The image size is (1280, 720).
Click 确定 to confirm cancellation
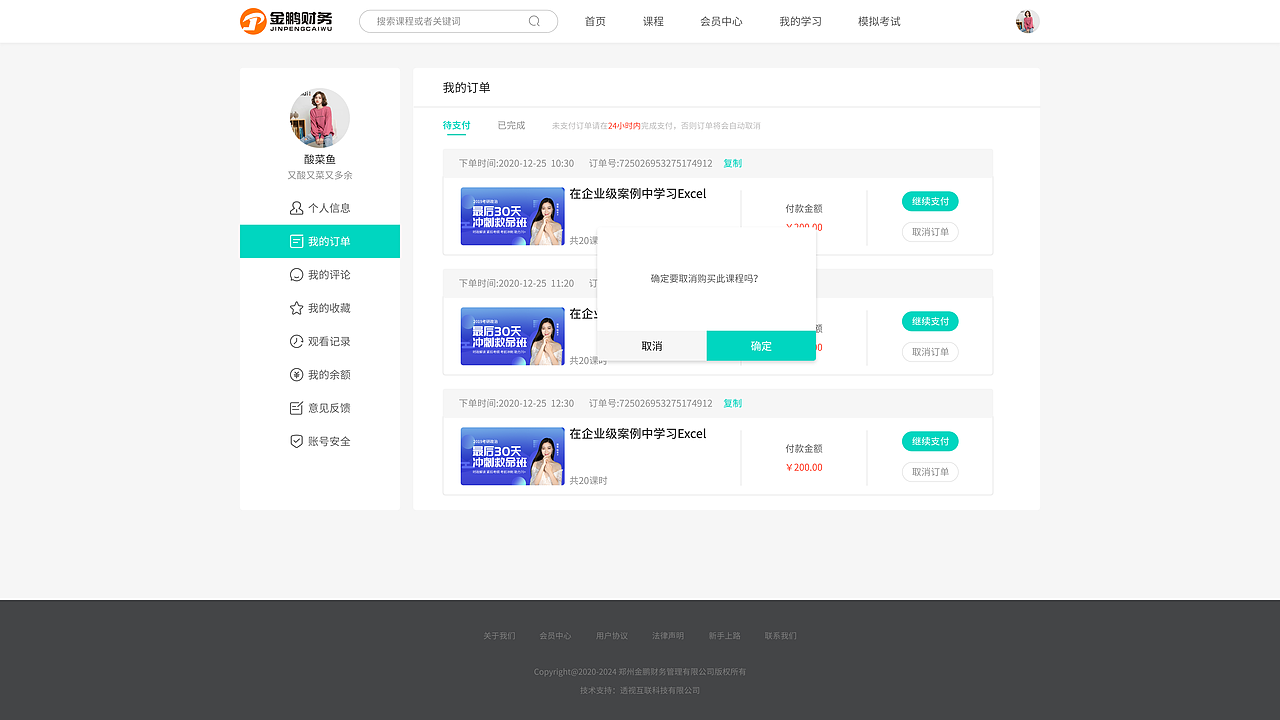point(761,345)
